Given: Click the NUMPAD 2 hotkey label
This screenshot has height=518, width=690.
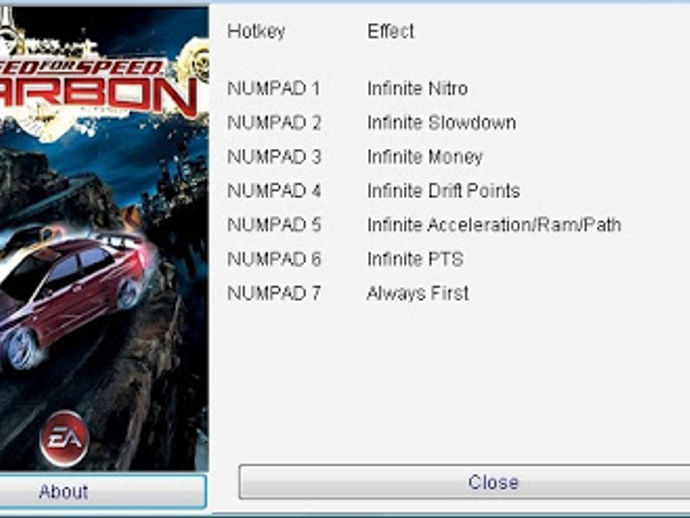Looking at the screenshot, I should tap(274, 122).
